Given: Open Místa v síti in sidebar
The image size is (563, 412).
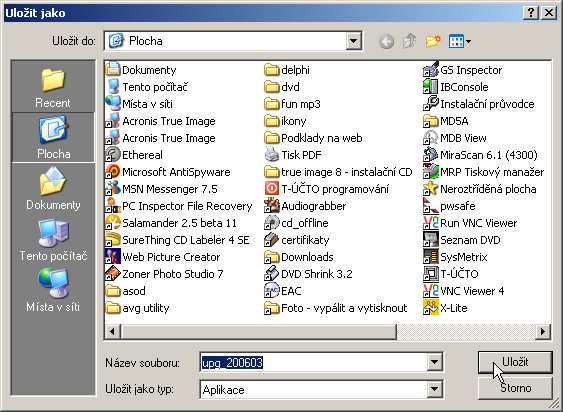Looking at the screenshot, I should pos(53,291).
